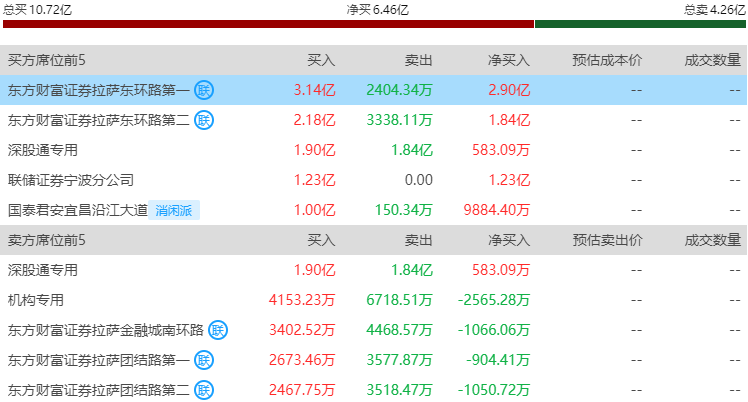This screenshot has width=748, height=402.
Task: Click the 卖方席位前5 header
Action: click(x=47, y=240)
